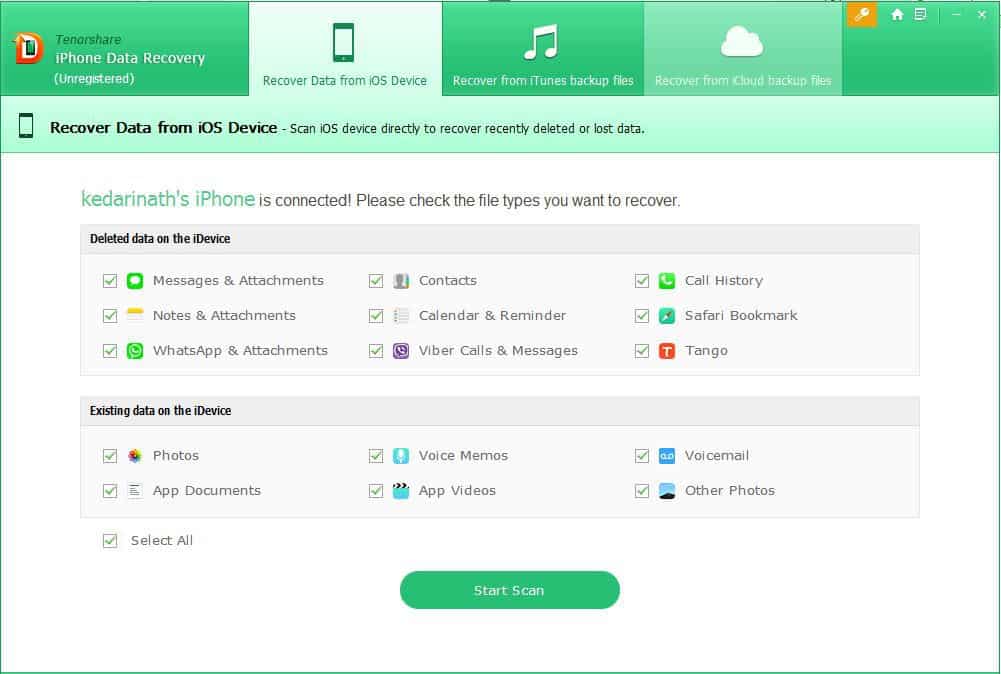Switch to Recover Data from iOS Device tab

[x=345, y=49]
